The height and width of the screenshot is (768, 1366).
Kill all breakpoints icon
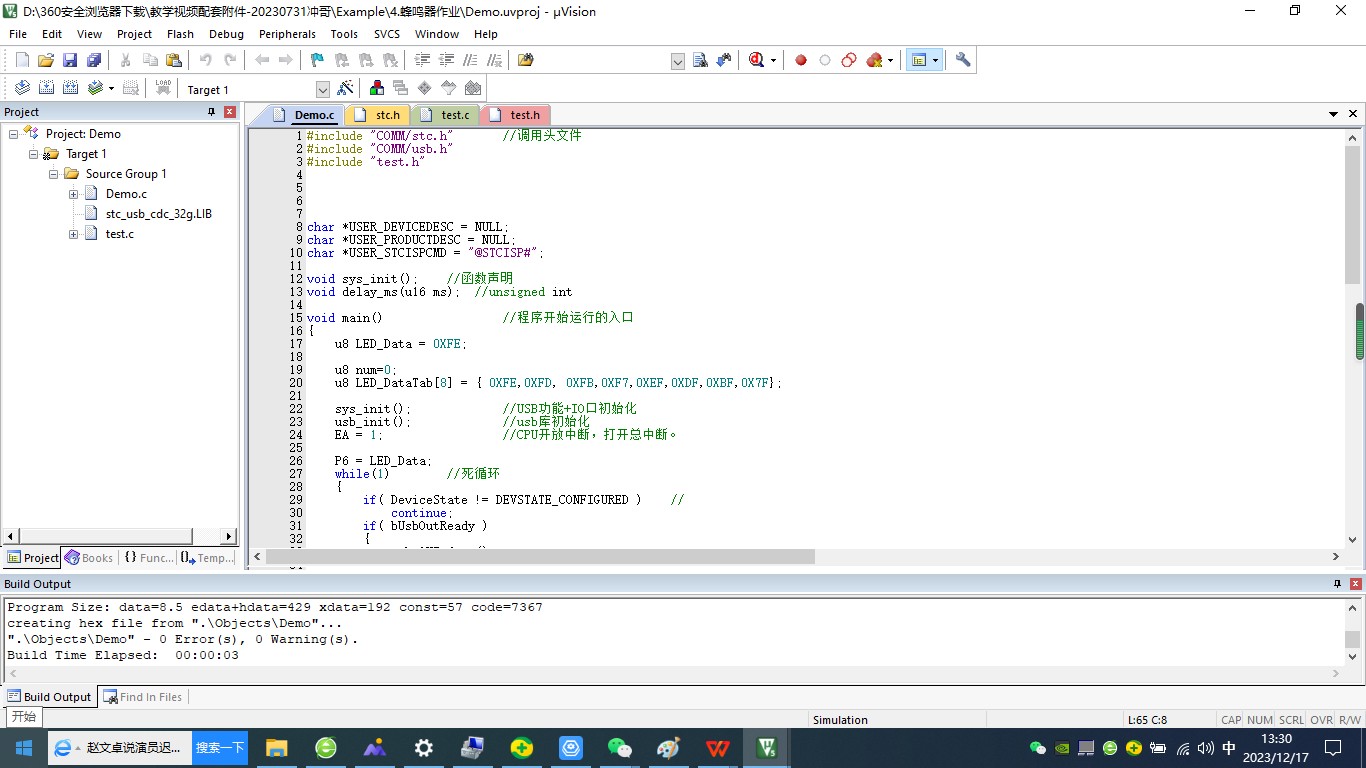click(x=874, y=60)
